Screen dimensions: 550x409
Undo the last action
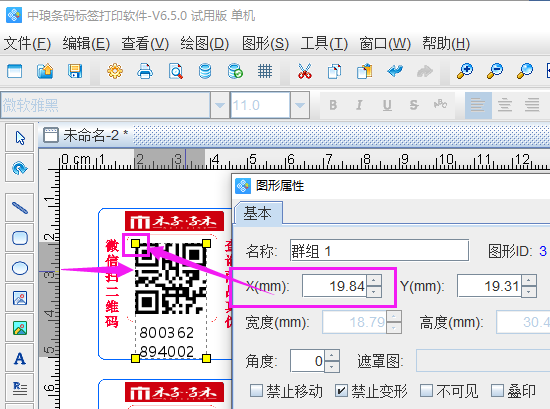pyautogui.click(x=395, y=71)
